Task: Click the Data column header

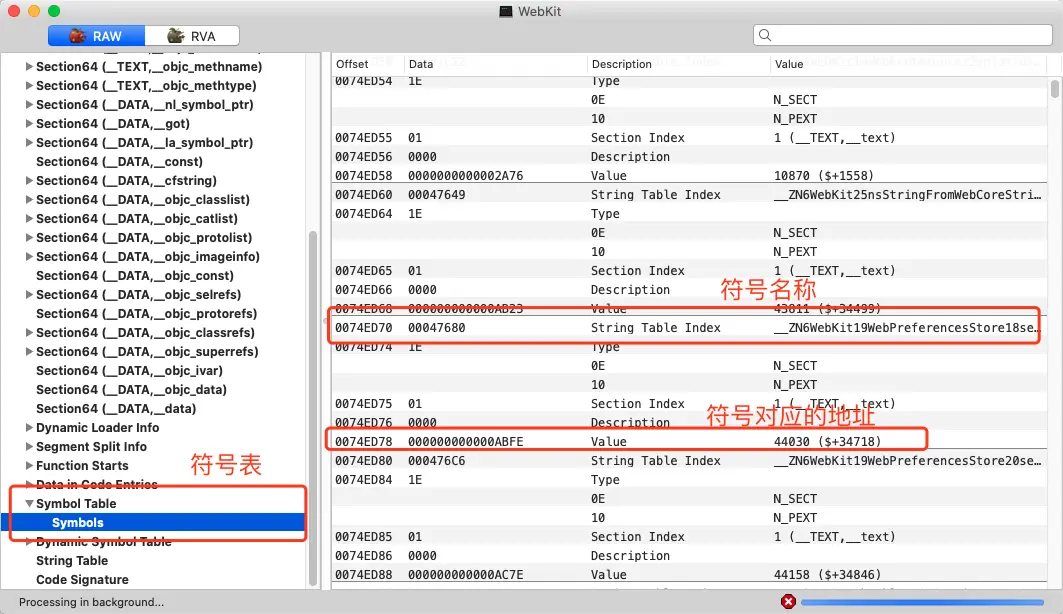Action: point(496,64)
